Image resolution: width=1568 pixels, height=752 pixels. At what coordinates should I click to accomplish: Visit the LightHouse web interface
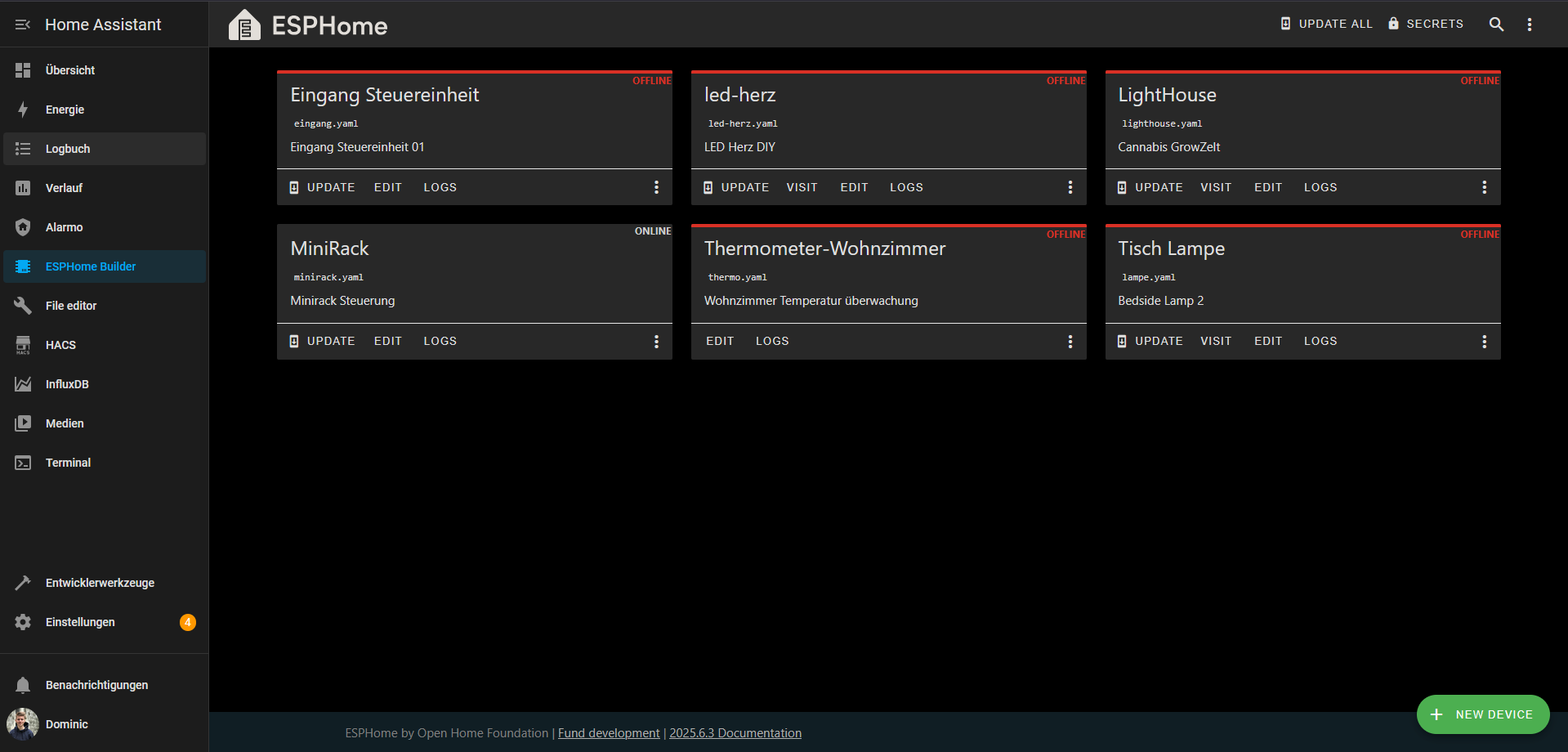coord(1216,187)
